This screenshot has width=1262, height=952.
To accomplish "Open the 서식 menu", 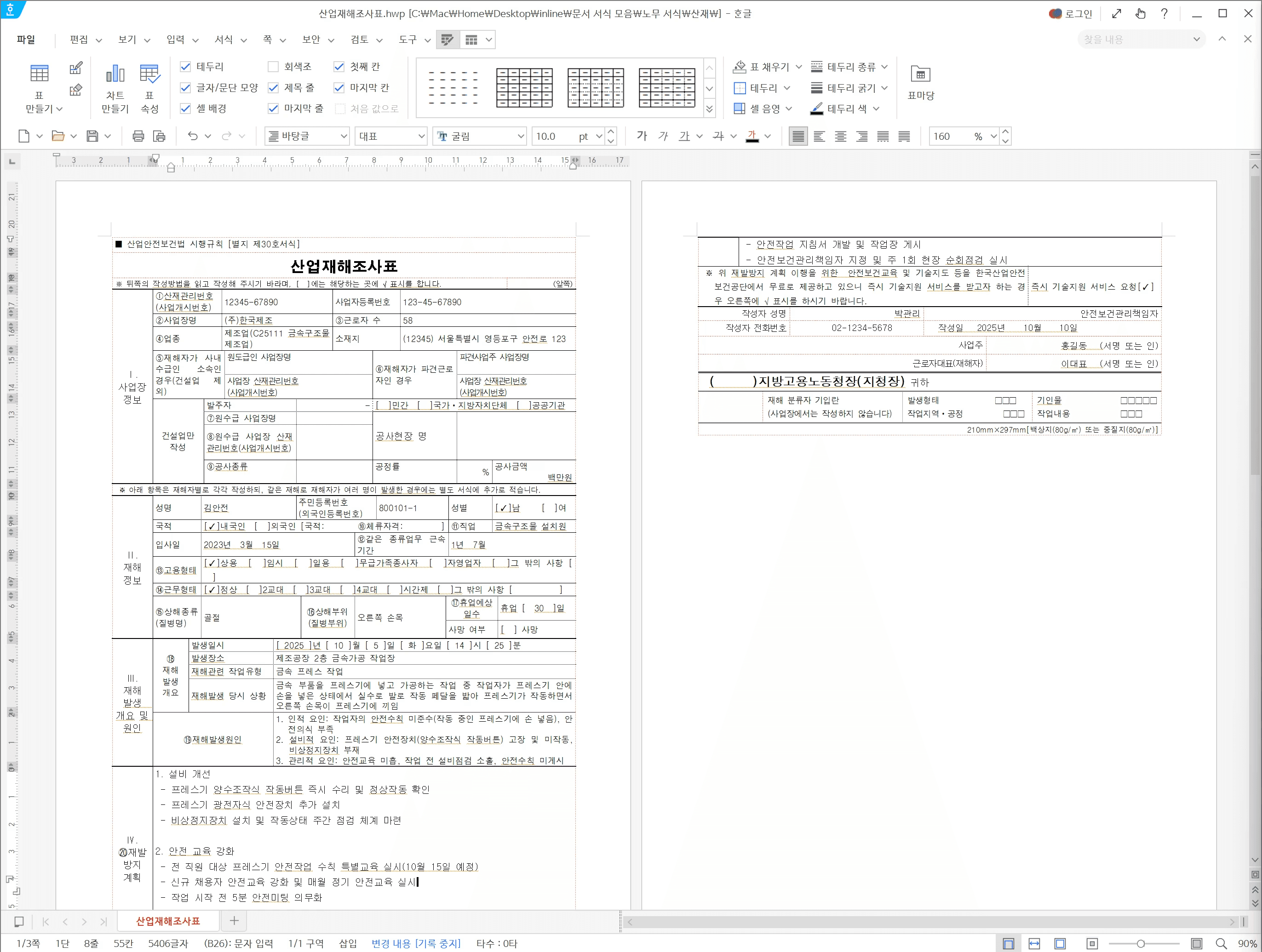I will [x=224, y=40].
